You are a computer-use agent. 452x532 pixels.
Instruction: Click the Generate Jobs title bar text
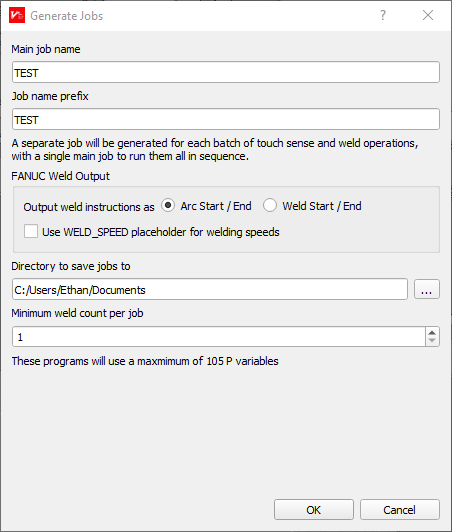67,16
